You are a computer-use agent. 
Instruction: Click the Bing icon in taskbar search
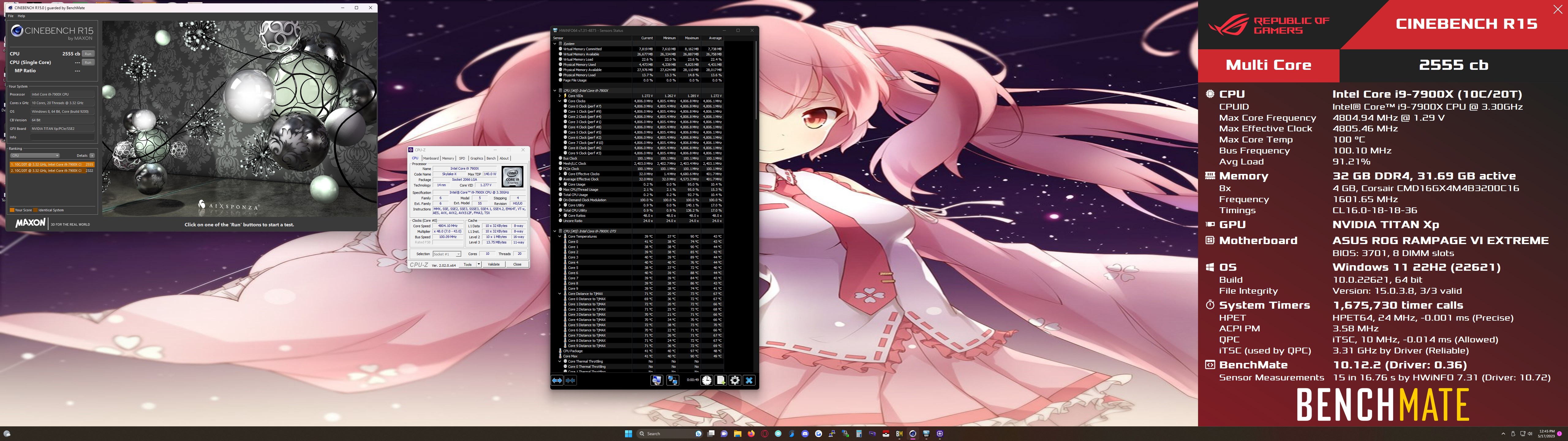click(699, 434)
